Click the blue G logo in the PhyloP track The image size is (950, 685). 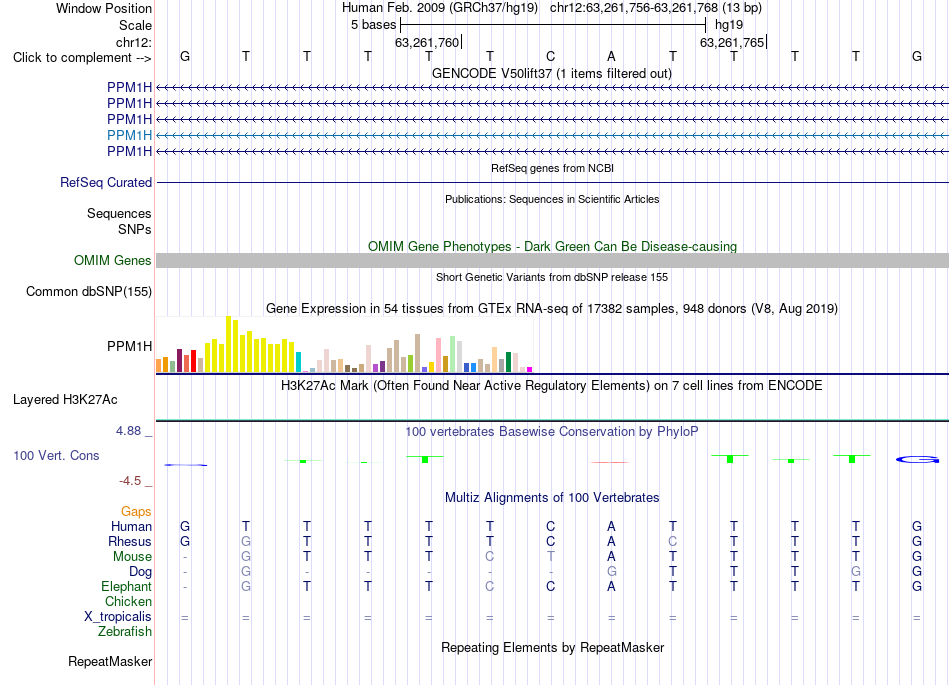point(917,460)
